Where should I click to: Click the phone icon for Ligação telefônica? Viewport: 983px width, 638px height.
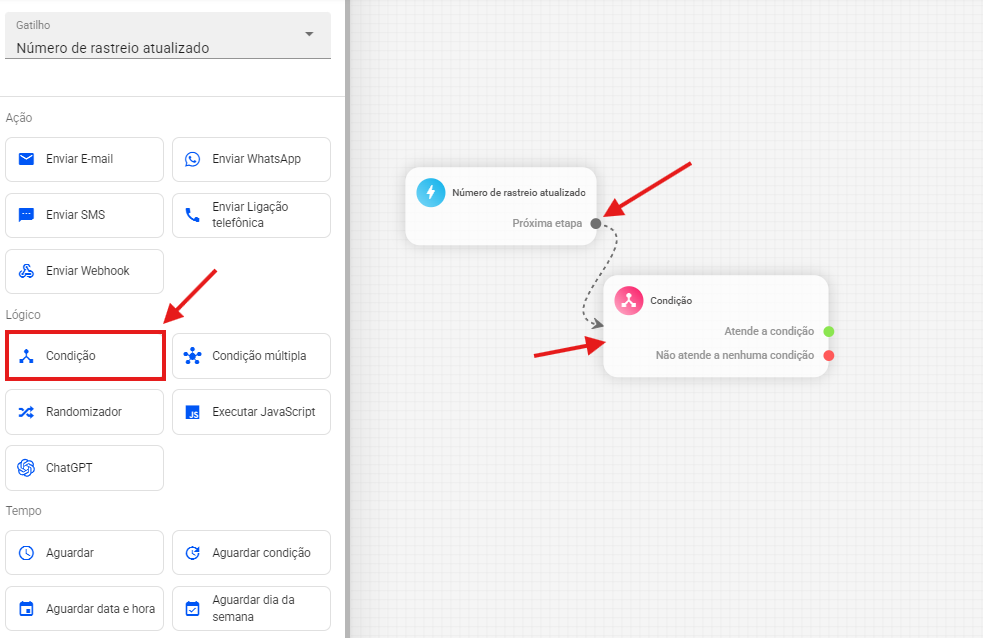(x=193, y=215)
